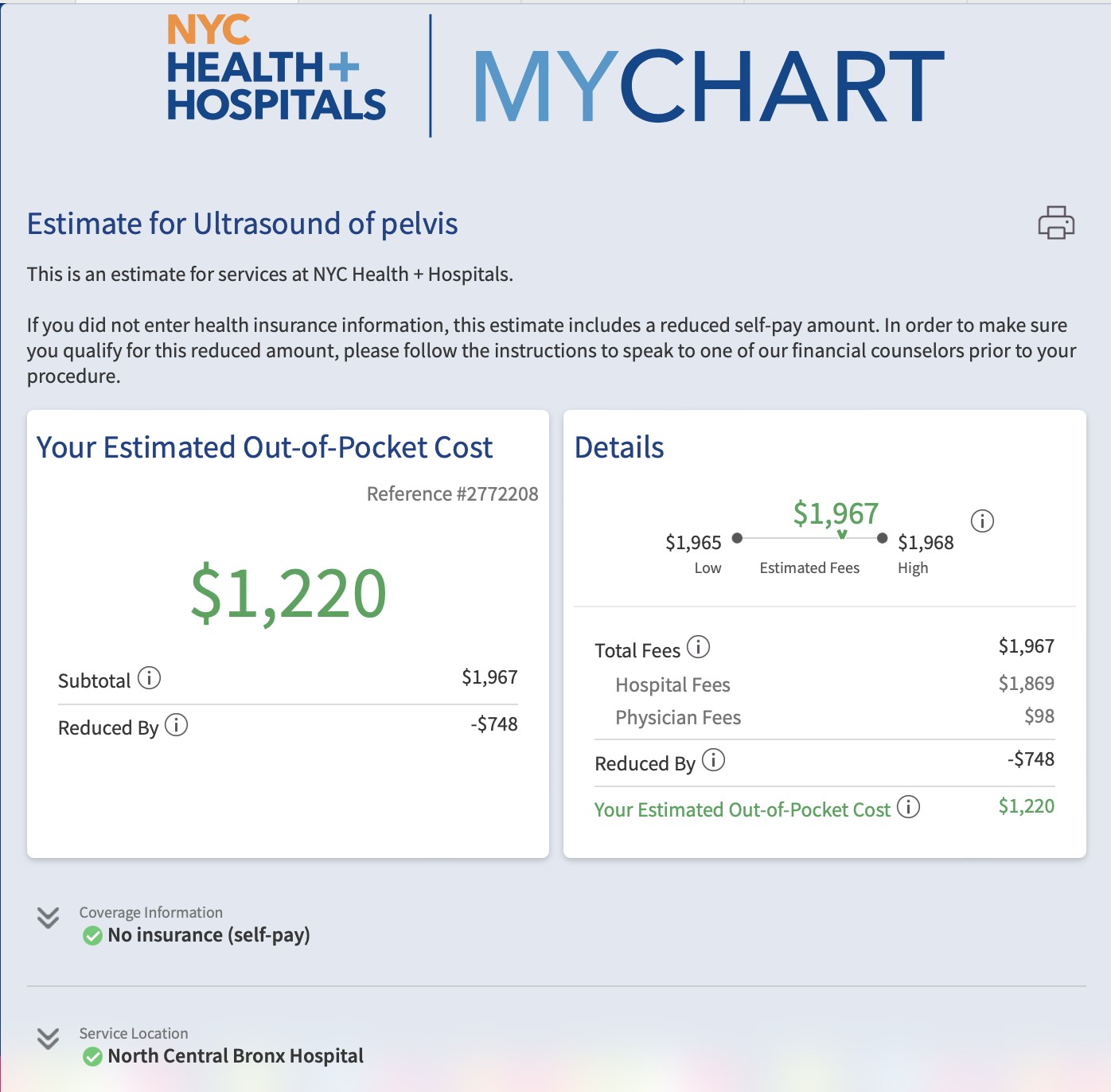Click the NYC Health + Hospitals logo

coord(275,70)
